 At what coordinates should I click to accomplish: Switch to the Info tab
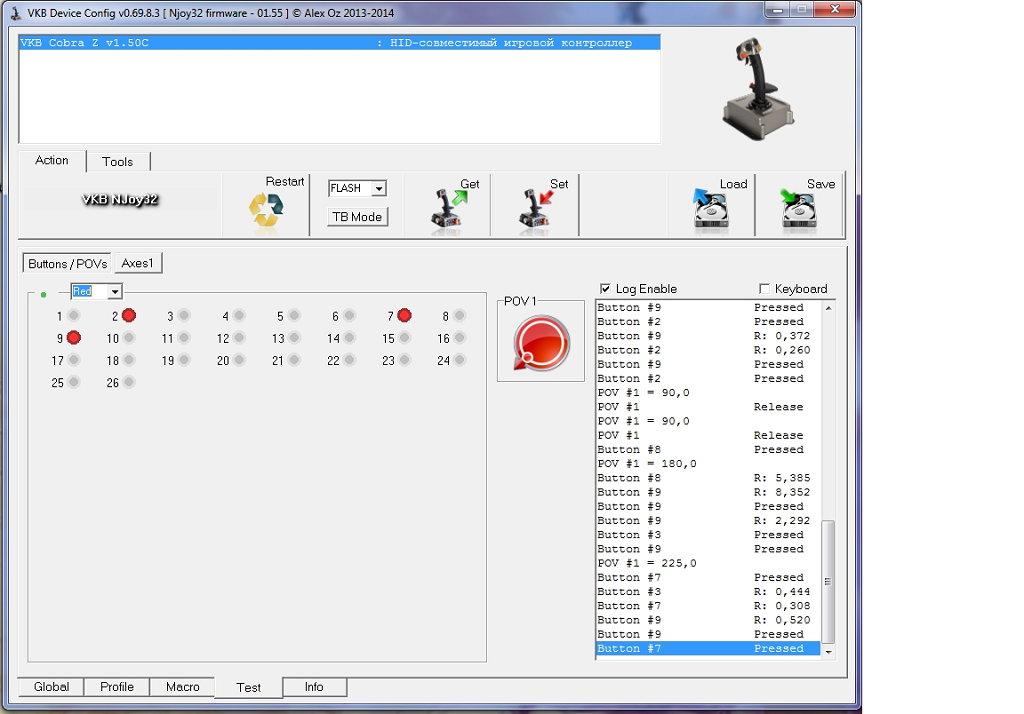314,687
